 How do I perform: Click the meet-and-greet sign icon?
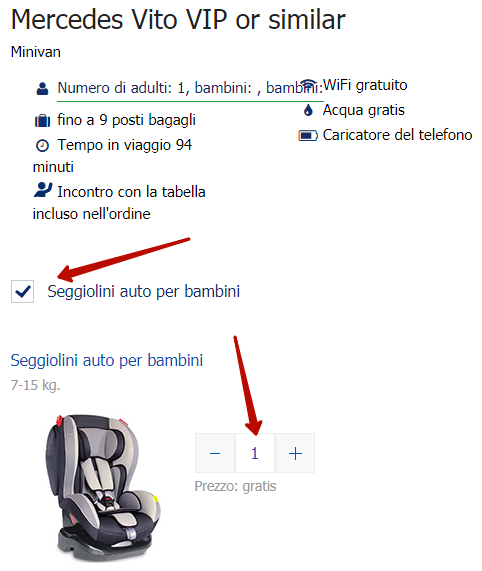coord(43,190)
